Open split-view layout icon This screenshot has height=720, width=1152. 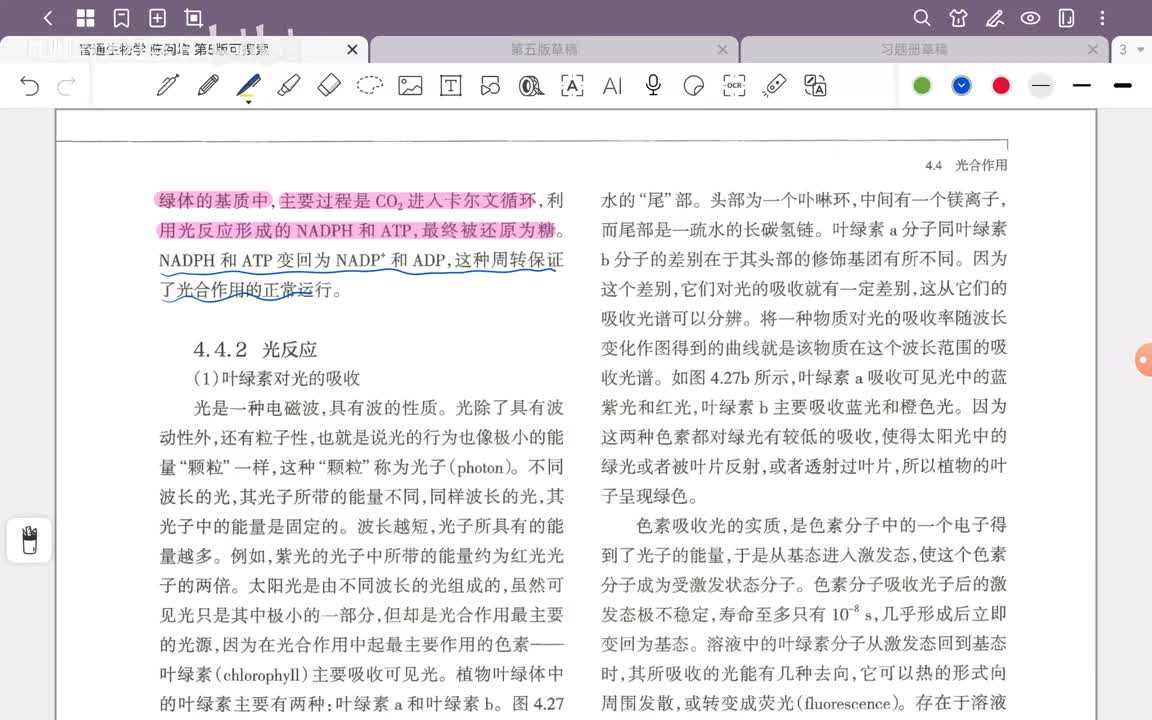tap(1066, 18)
